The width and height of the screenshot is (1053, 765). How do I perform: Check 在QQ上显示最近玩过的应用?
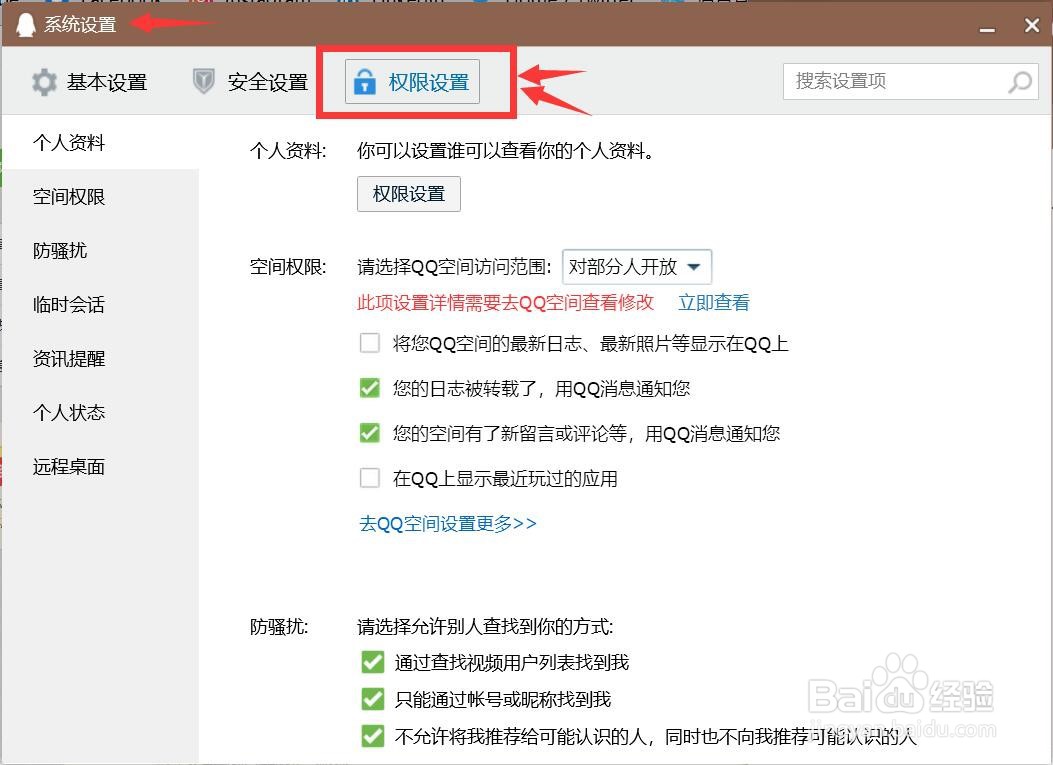370,478
